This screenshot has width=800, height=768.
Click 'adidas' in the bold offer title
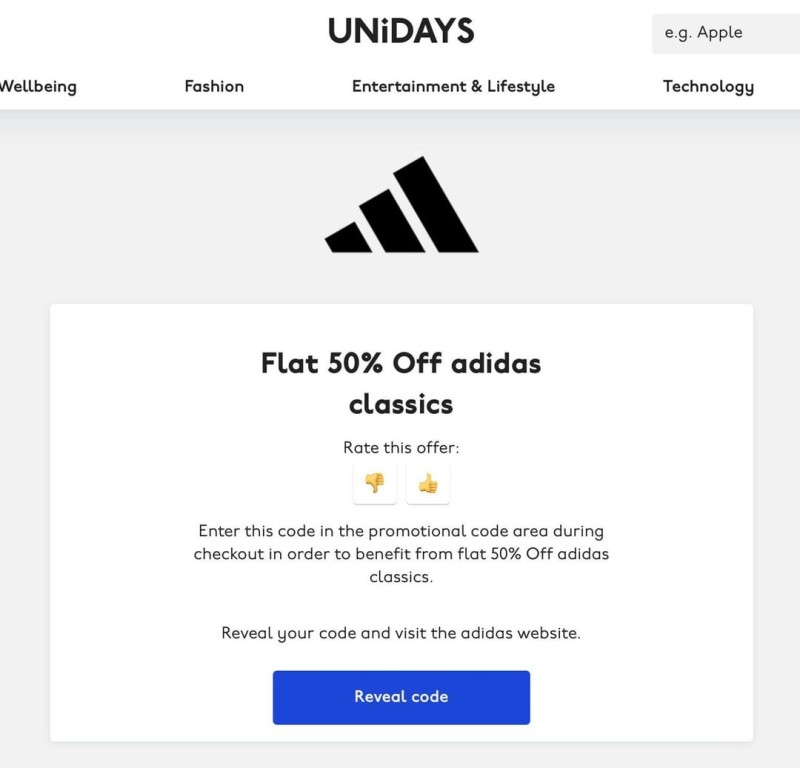[495, 363]
